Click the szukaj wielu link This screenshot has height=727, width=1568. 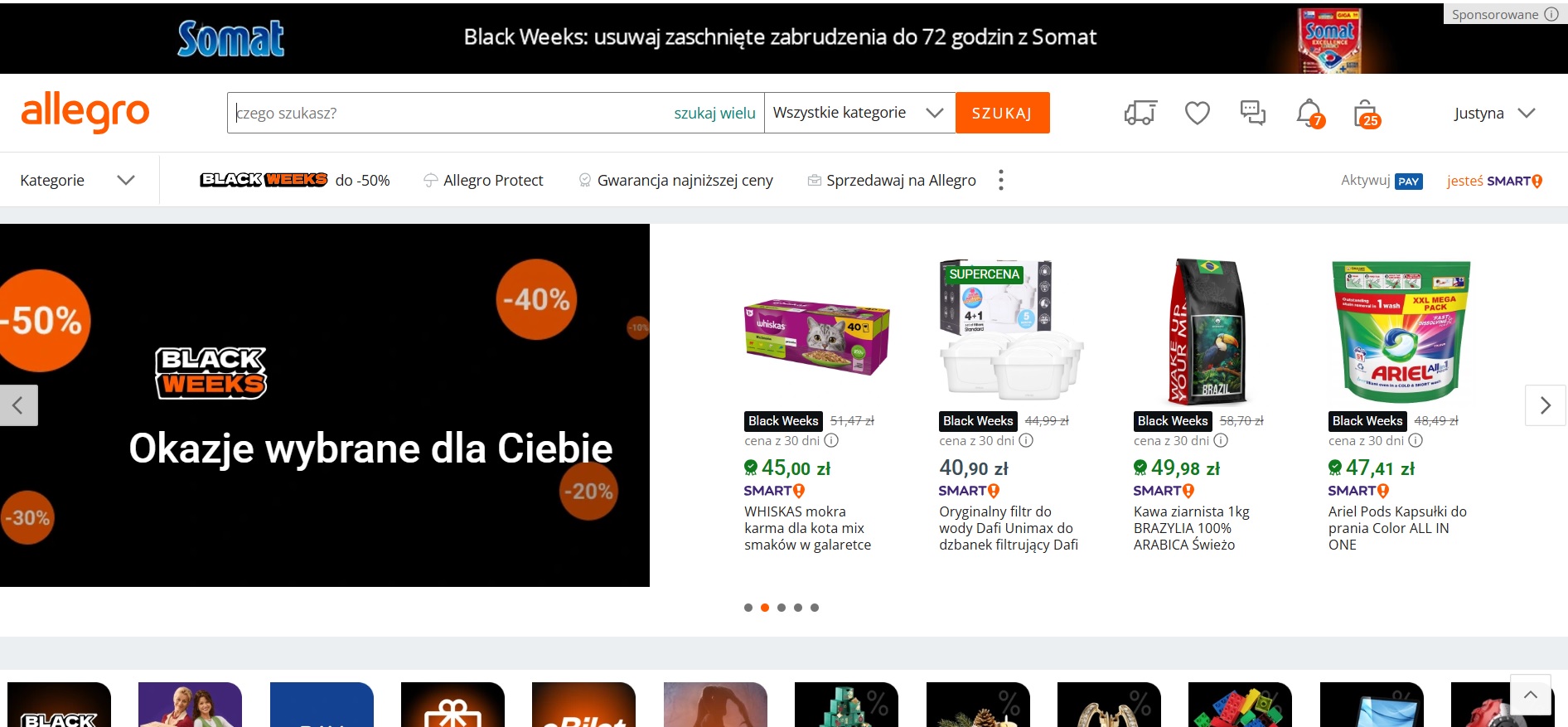tap(714, 114)
